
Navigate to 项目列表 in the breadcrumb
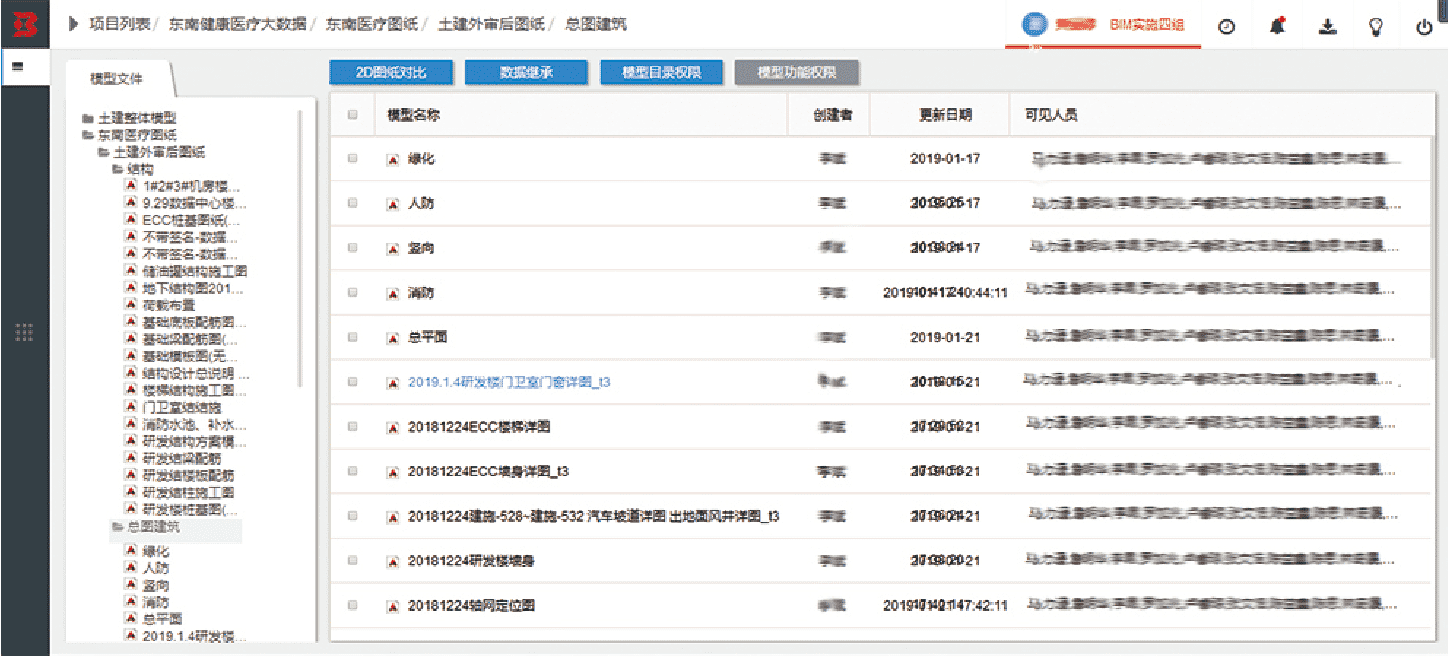118,24
